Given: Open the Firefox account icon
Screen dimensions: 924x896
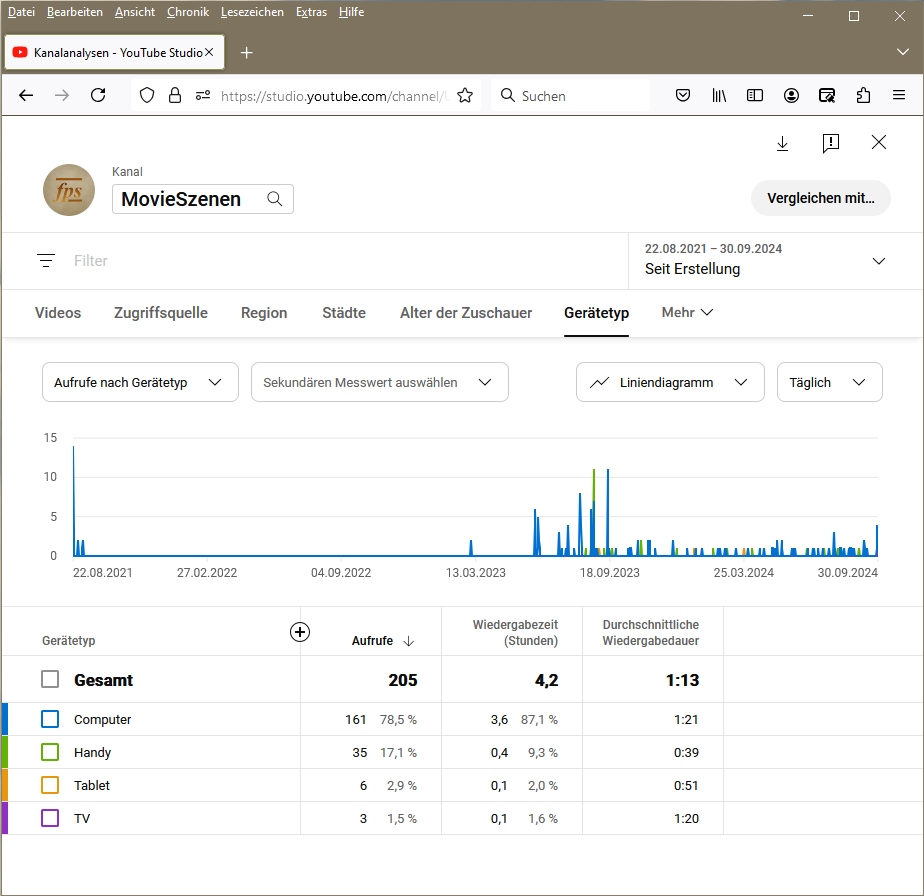Looking at the screenshot, I should pyautogui.click(x=791, y=95).
